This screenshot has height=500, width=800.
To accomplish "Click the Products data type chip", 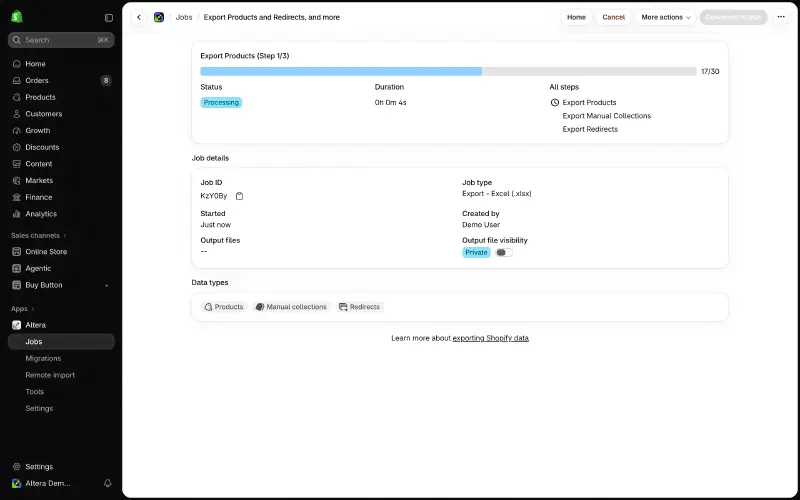I will tap(224, 307).
